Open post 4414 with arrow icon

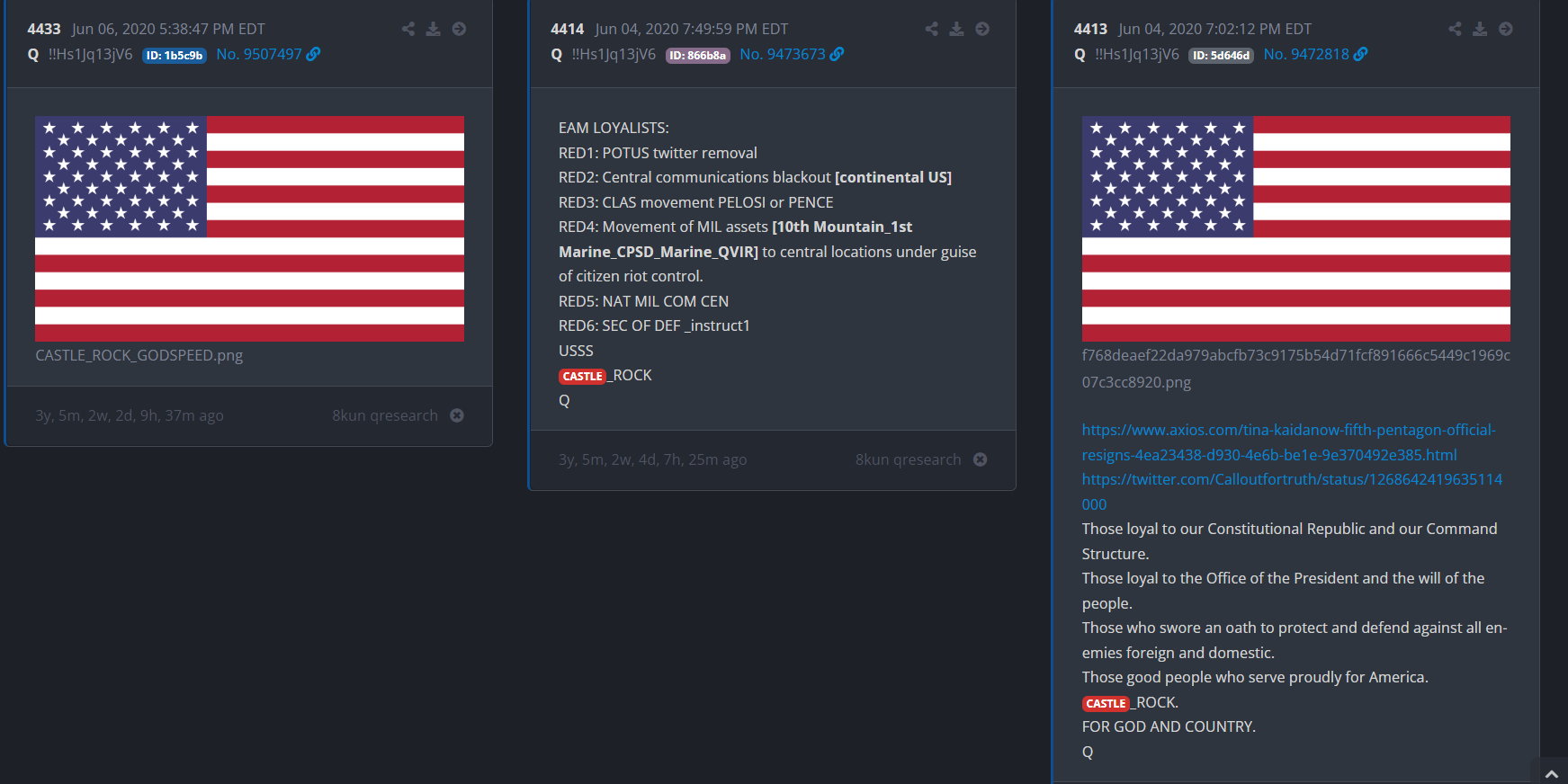982,29
